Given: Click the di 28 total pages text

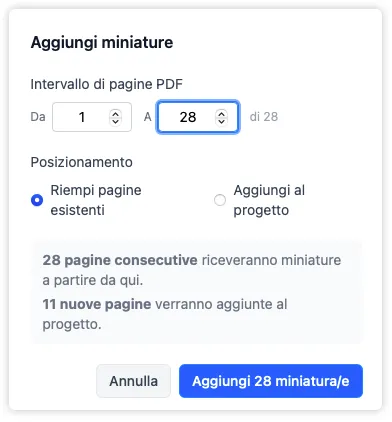Looking at the screenshot, I should pyautogui.click(x=264, y=117).
